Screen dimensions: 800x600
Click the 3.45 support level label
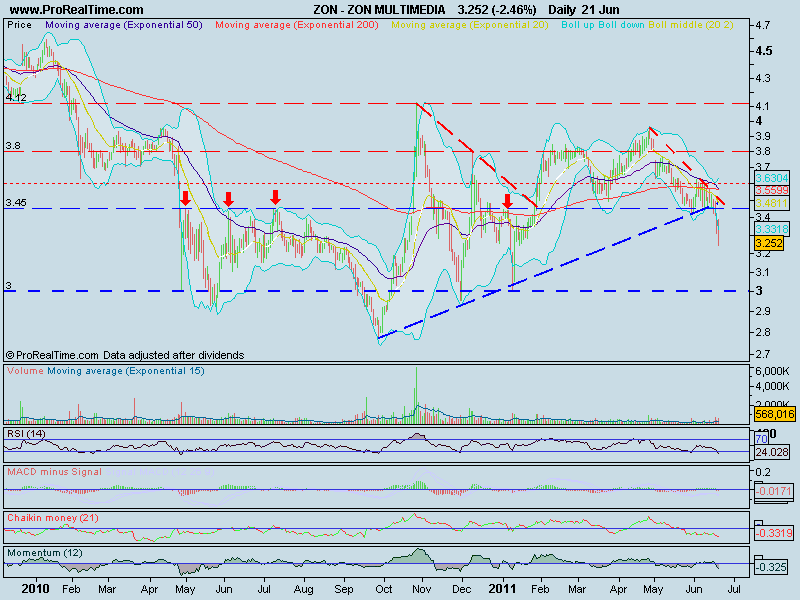(16, 203)
